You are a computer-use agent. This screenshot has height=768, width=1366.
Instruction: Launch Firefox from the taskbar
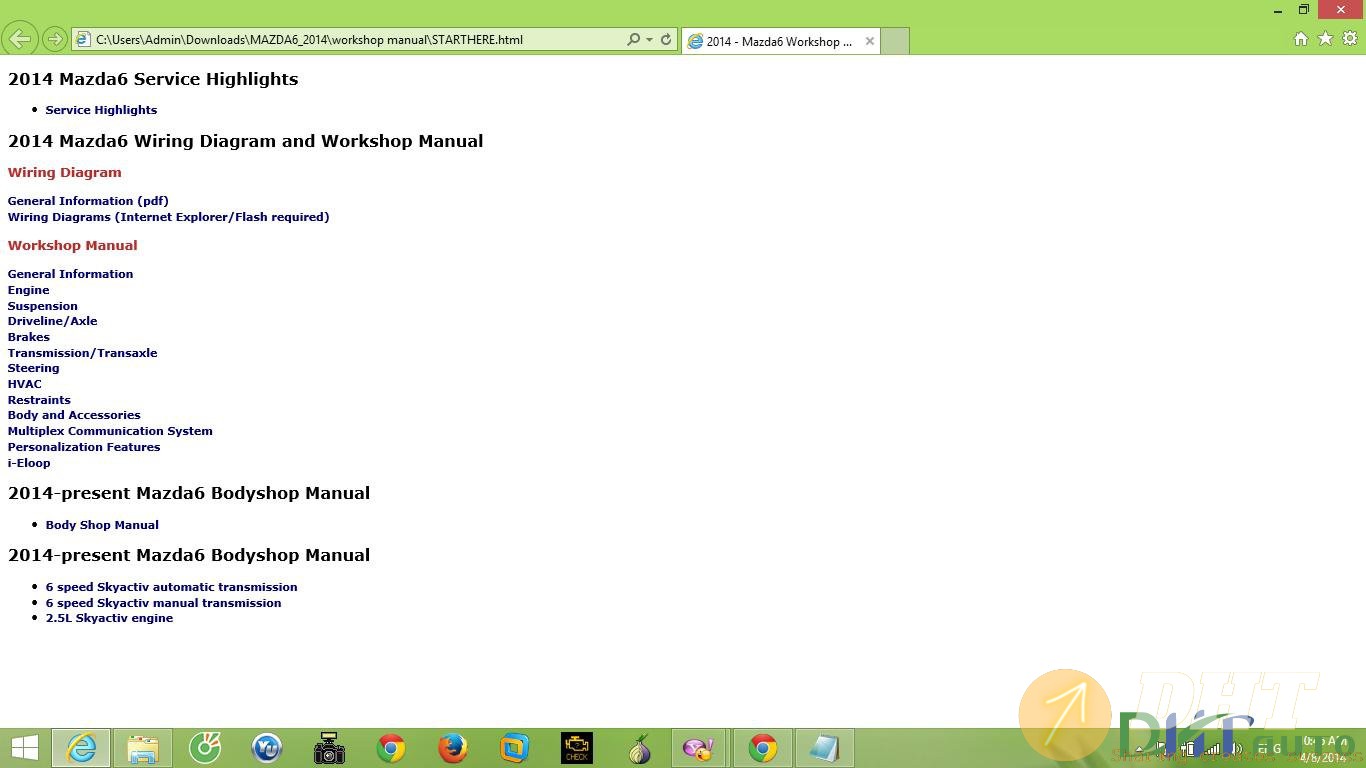(453, 748)
